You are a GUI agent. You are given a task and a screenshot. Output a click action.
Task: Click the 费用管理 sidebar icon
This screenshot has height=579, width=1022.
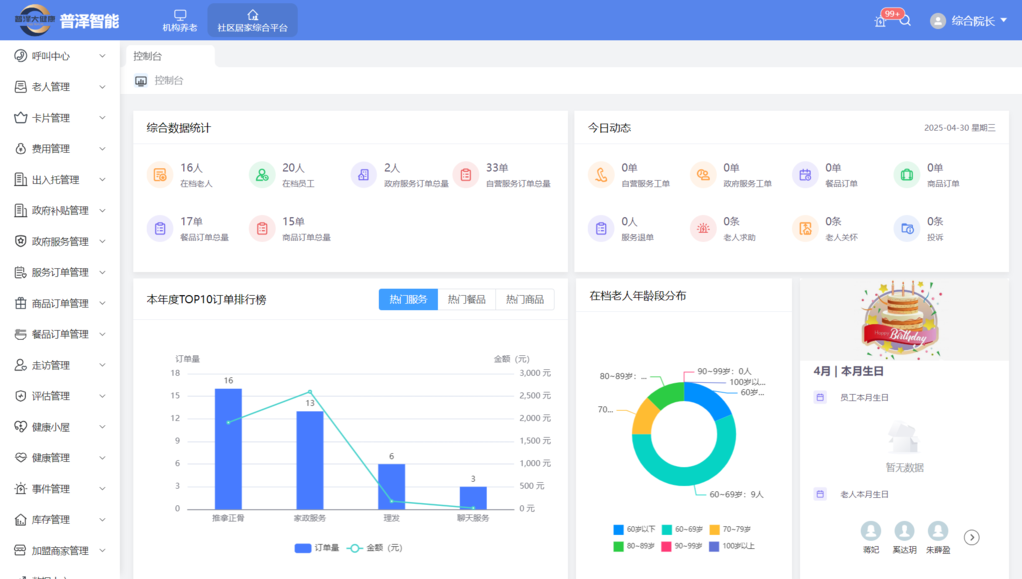point(21,149)
